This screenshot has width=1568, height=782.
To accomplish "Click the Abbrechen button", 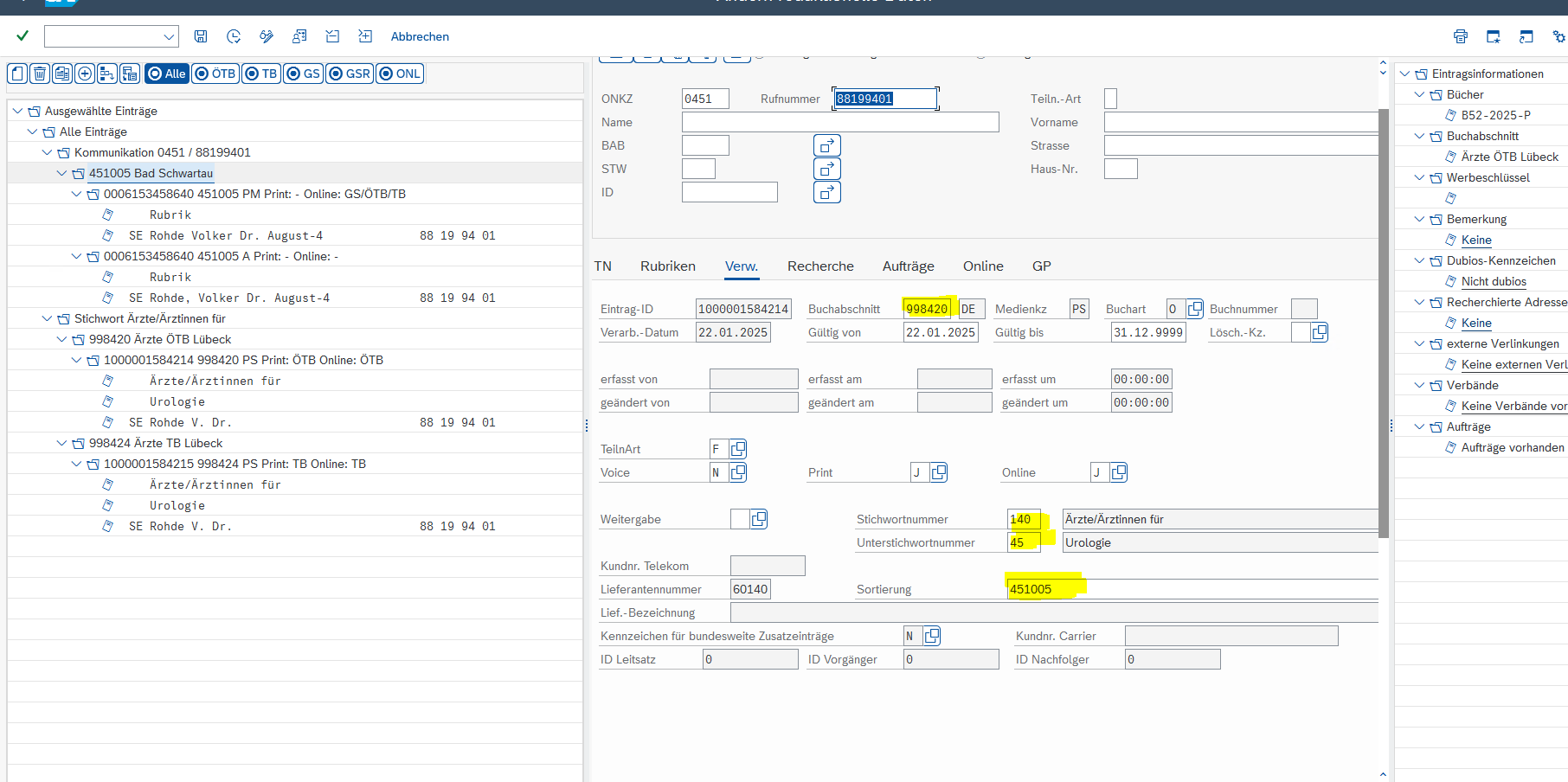I will point(420,36).
